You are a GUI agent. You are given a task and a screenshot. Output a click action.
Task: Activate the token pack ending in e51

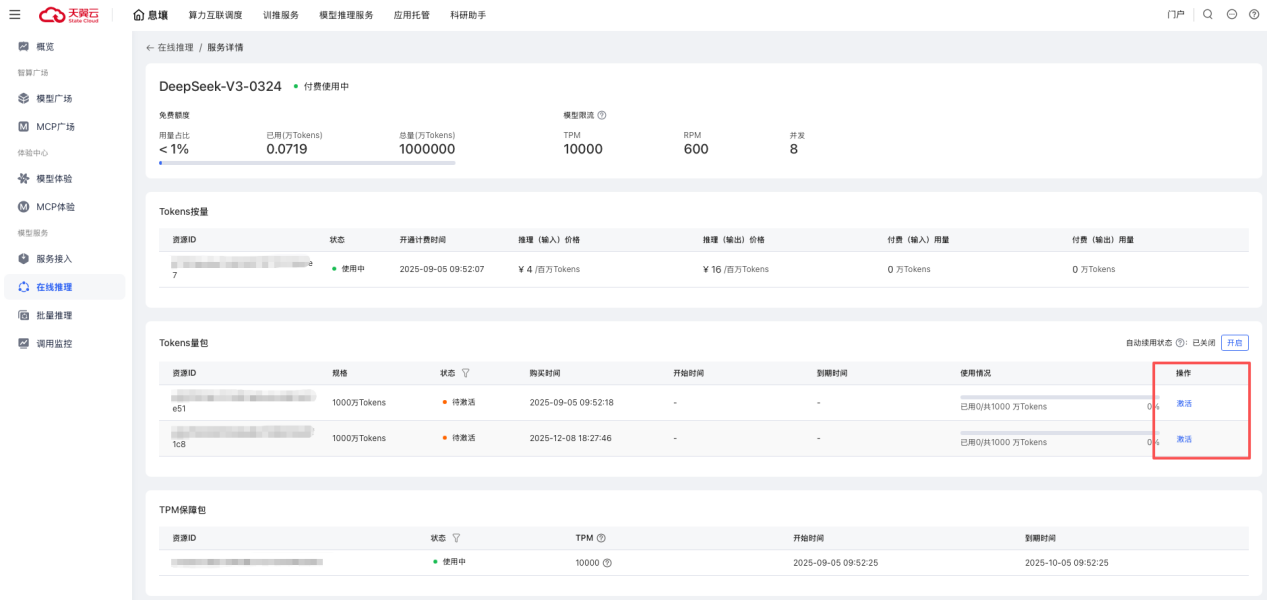point(1184,404)
